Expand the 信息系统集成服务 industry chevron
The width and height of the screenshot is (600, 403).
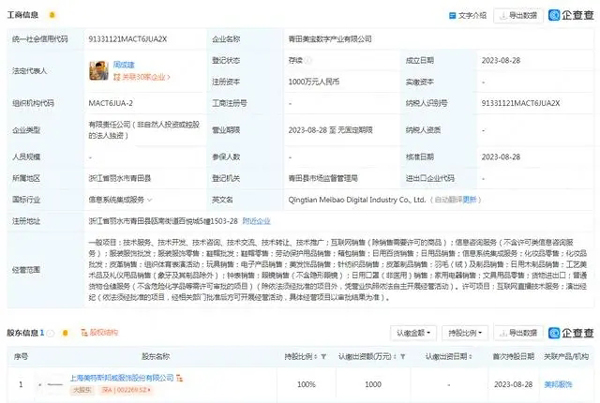[150, 200]
